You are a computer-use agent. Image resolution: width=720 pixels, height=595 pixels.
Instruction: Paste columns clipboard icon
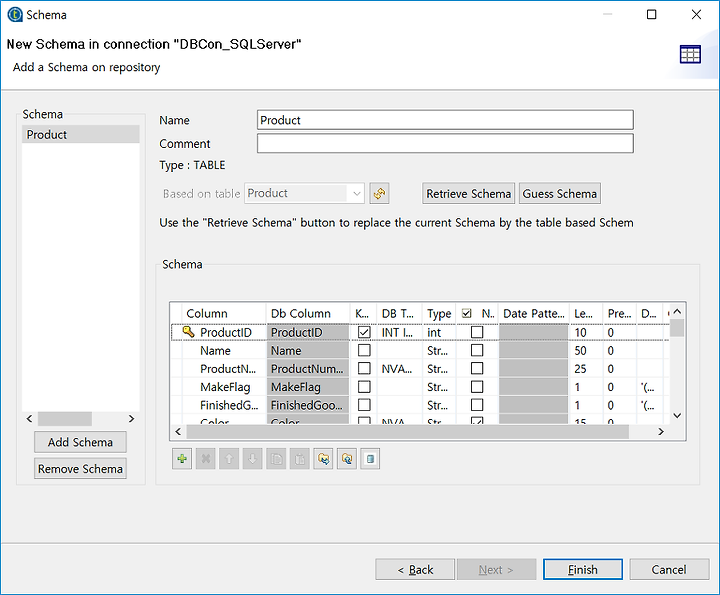coord(300,459)
